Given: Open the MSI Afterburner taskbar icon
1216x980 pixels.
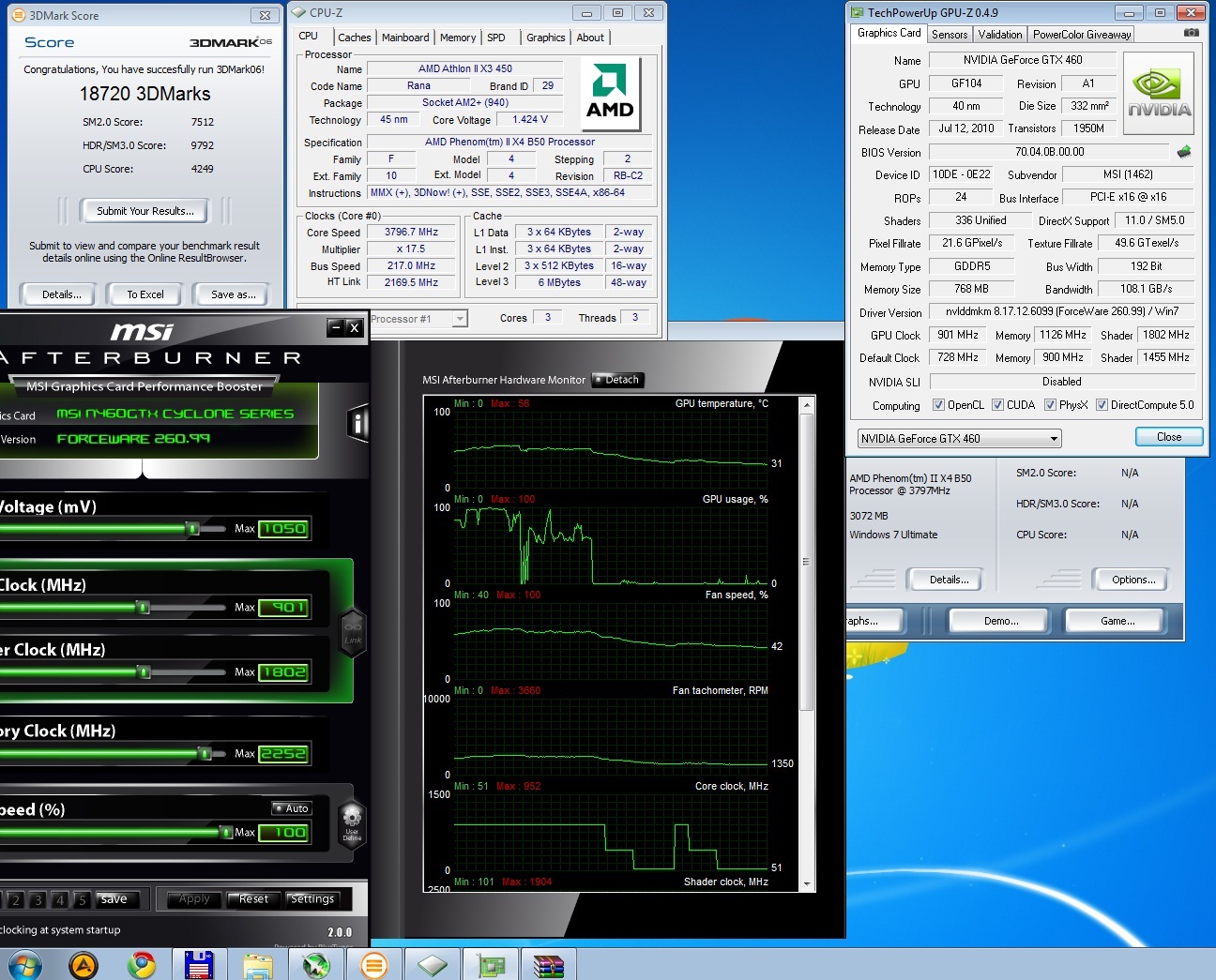Looking at the screenshot, I should (x=315, y=965).
